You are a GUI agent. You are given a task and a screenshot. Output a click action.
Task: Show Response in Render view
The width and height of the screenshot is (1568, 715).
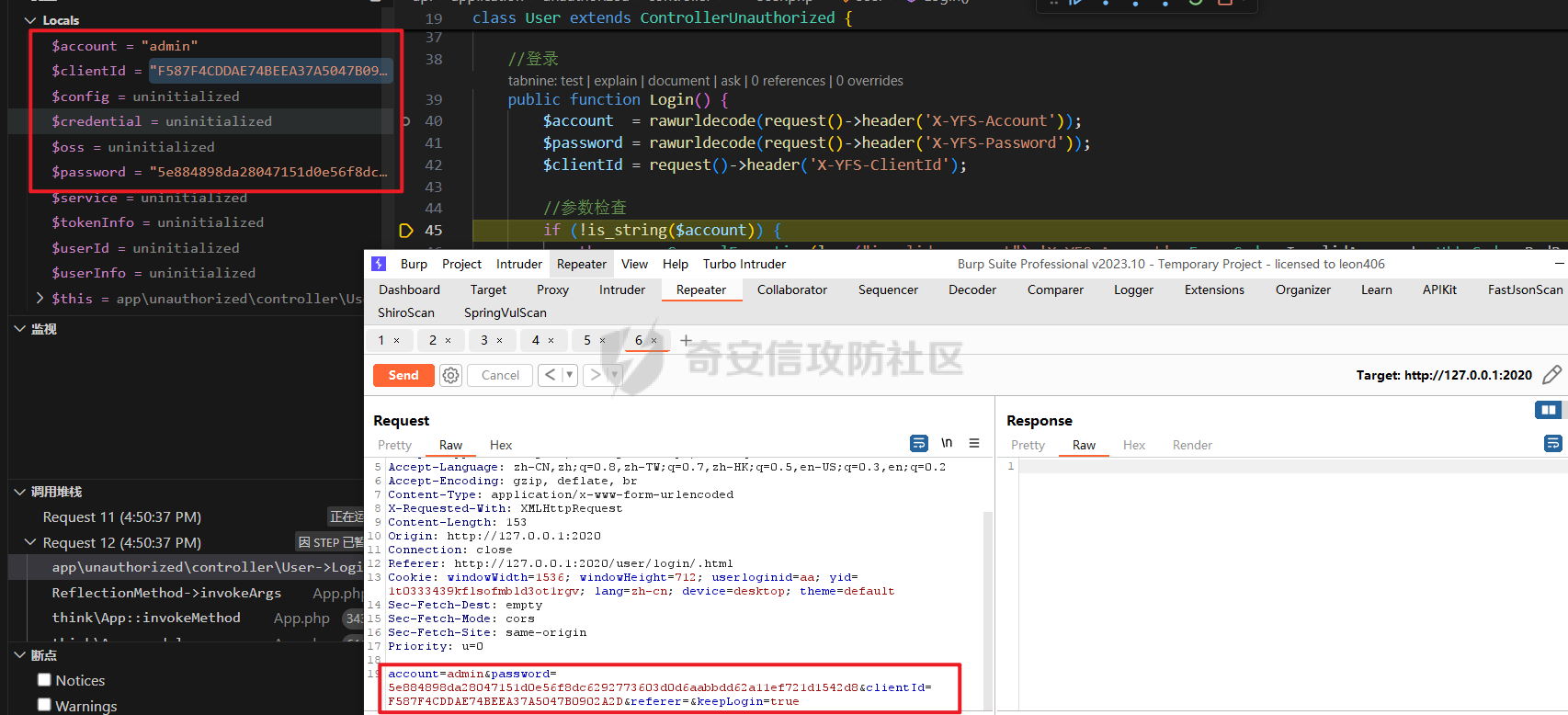point(1192,445)
